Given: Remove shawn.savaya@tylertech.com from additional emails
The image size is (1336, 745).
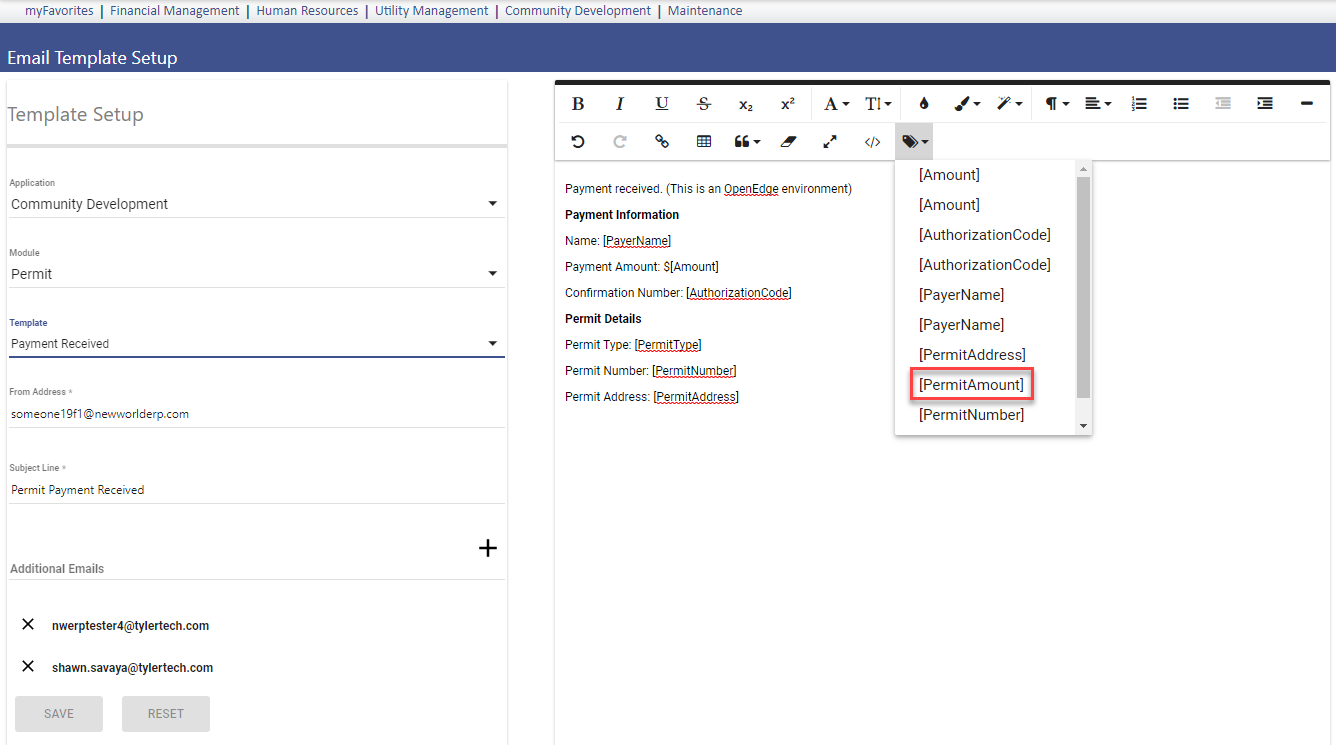Looking at the screenshot, I should click(x=28, y=667).
